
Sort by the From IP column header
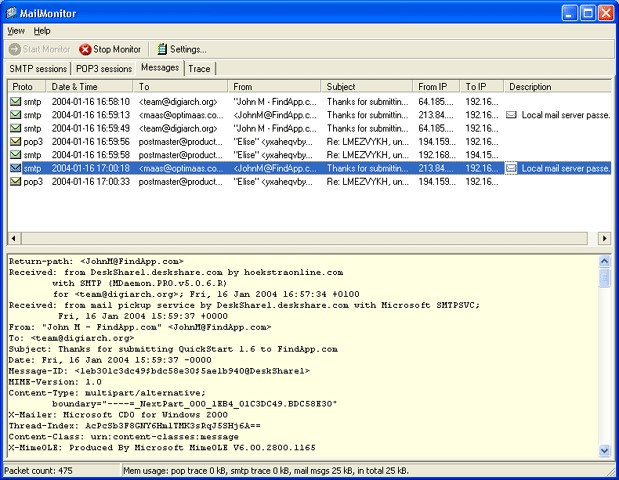437,86
